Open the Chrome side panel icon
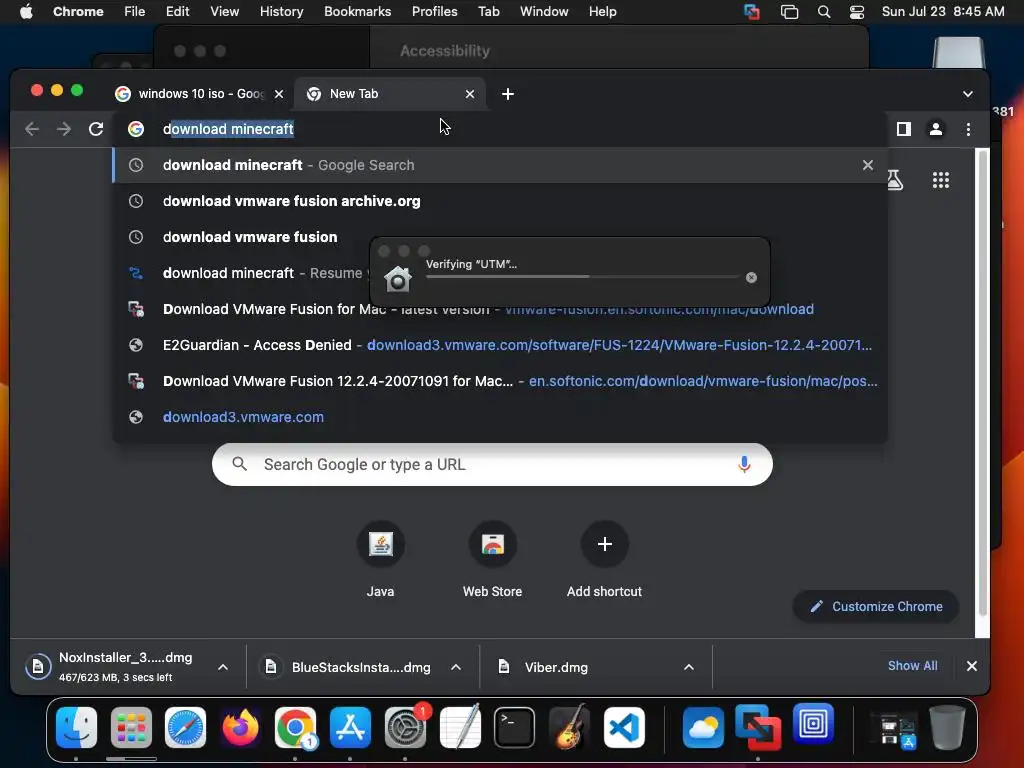Image resolution: width=1024 pixels, height=768 pixels. [903, 129]
